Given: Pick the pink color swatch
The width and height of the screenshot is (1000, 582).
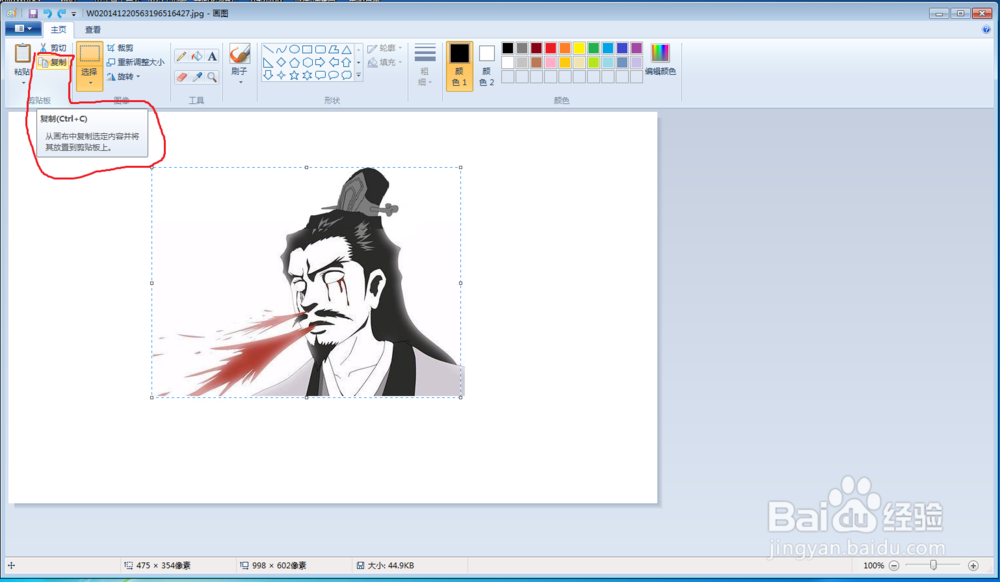Looking at the screenshot, I should pos(550,62).
